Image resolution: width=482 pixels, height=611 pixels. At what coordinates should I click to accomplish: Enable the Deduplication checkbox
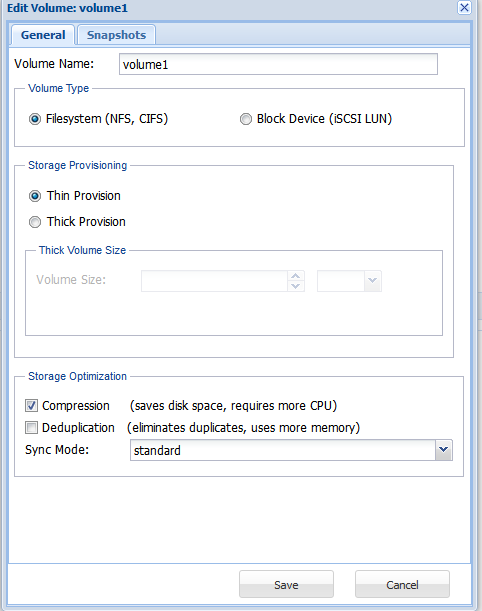tap(31, 427)
